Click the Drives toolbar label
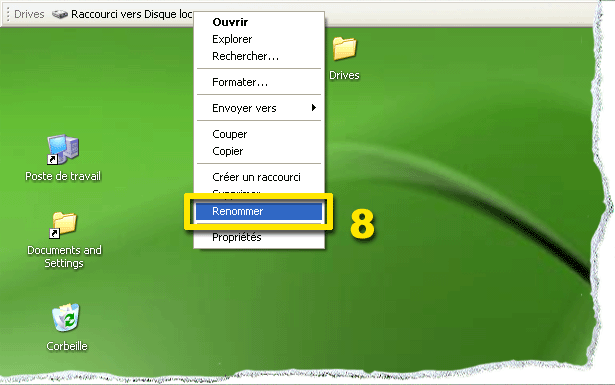The width and height of the screenshot is (615, 385). 29,14
